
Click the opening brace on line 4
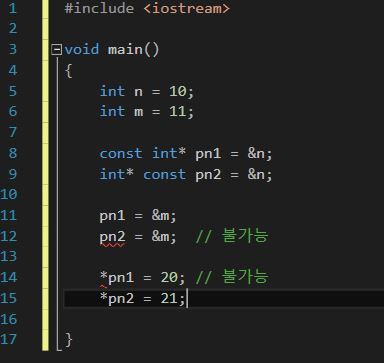click(x=68, y=71)
